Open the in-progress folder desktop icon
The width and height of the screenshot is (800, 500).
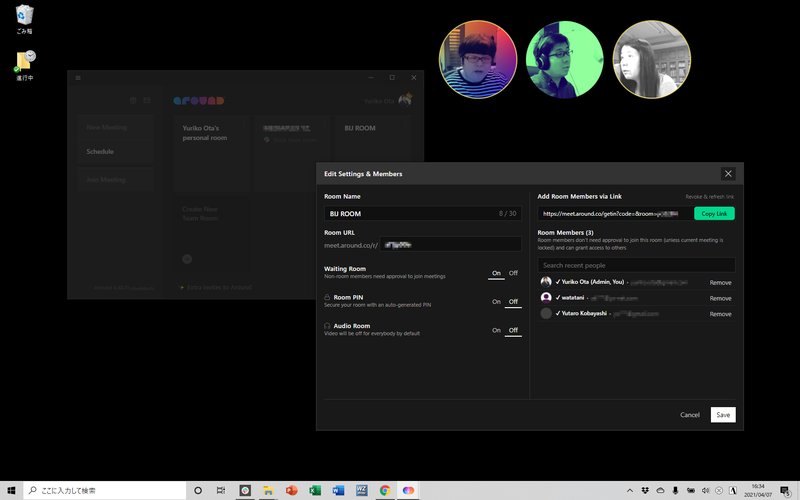tap(24, 65)
